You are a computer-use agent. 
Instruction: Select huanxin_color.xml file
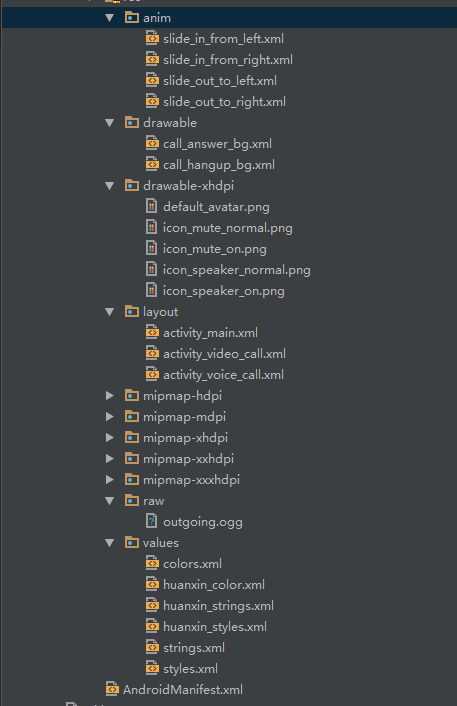point(214,585)
